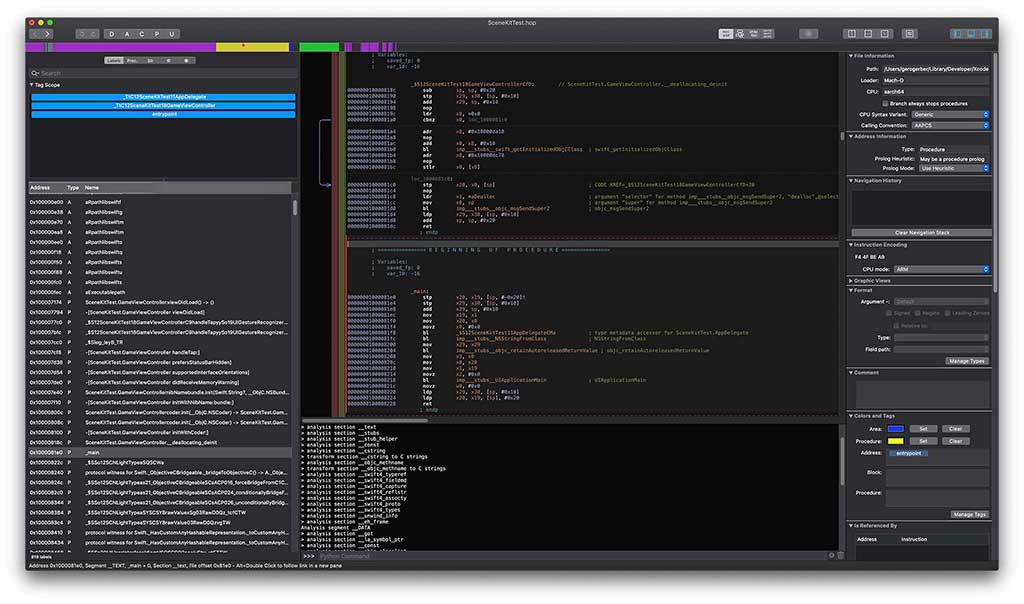This screenshot has height=604, width=1024.
Task: Switch to ASM display mode icon
Action: tap(726, 34)
